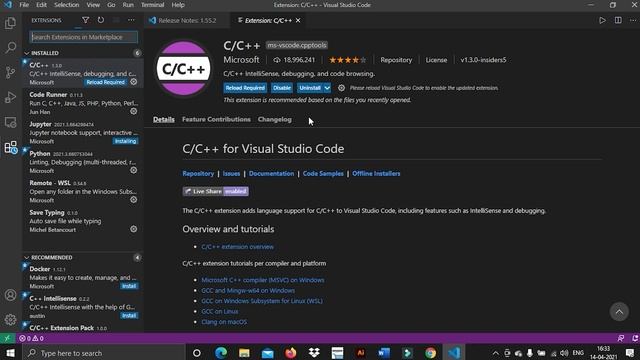
Task: Open the Offline Installers link
Action: pyautogui.click(x=376, y=173)
